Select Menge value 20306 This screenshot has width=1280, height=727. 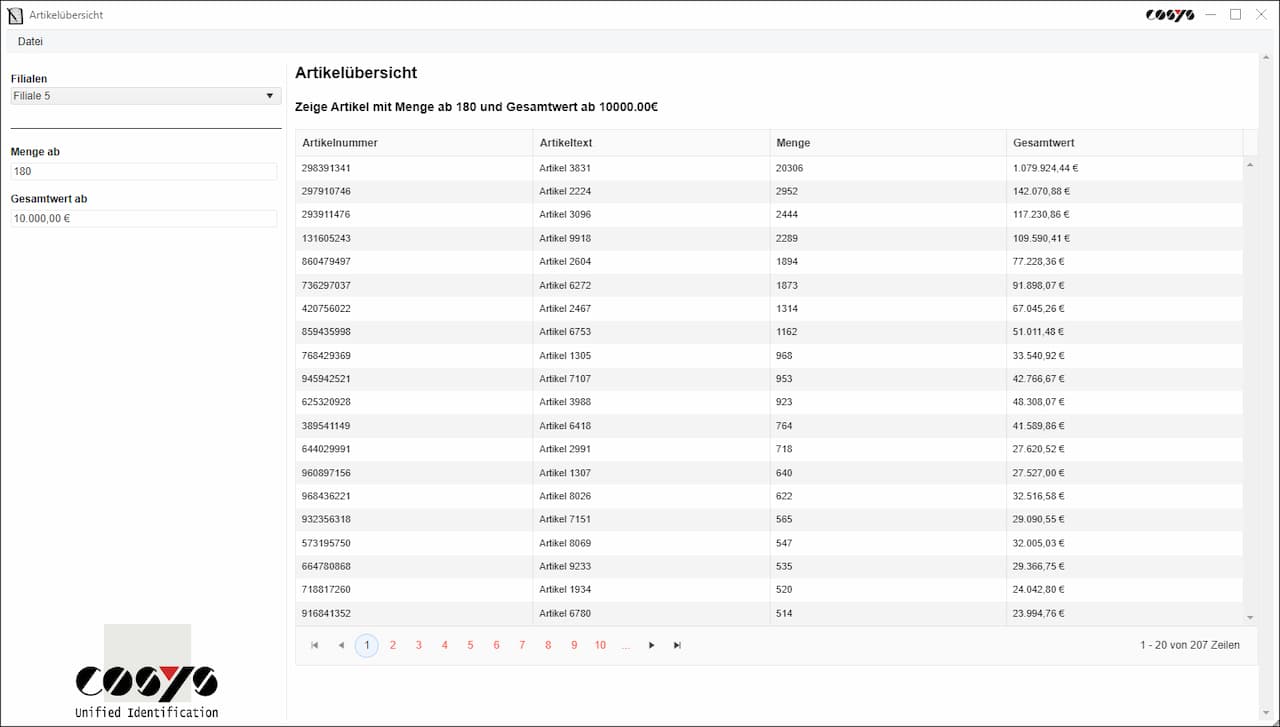point(888,168)
